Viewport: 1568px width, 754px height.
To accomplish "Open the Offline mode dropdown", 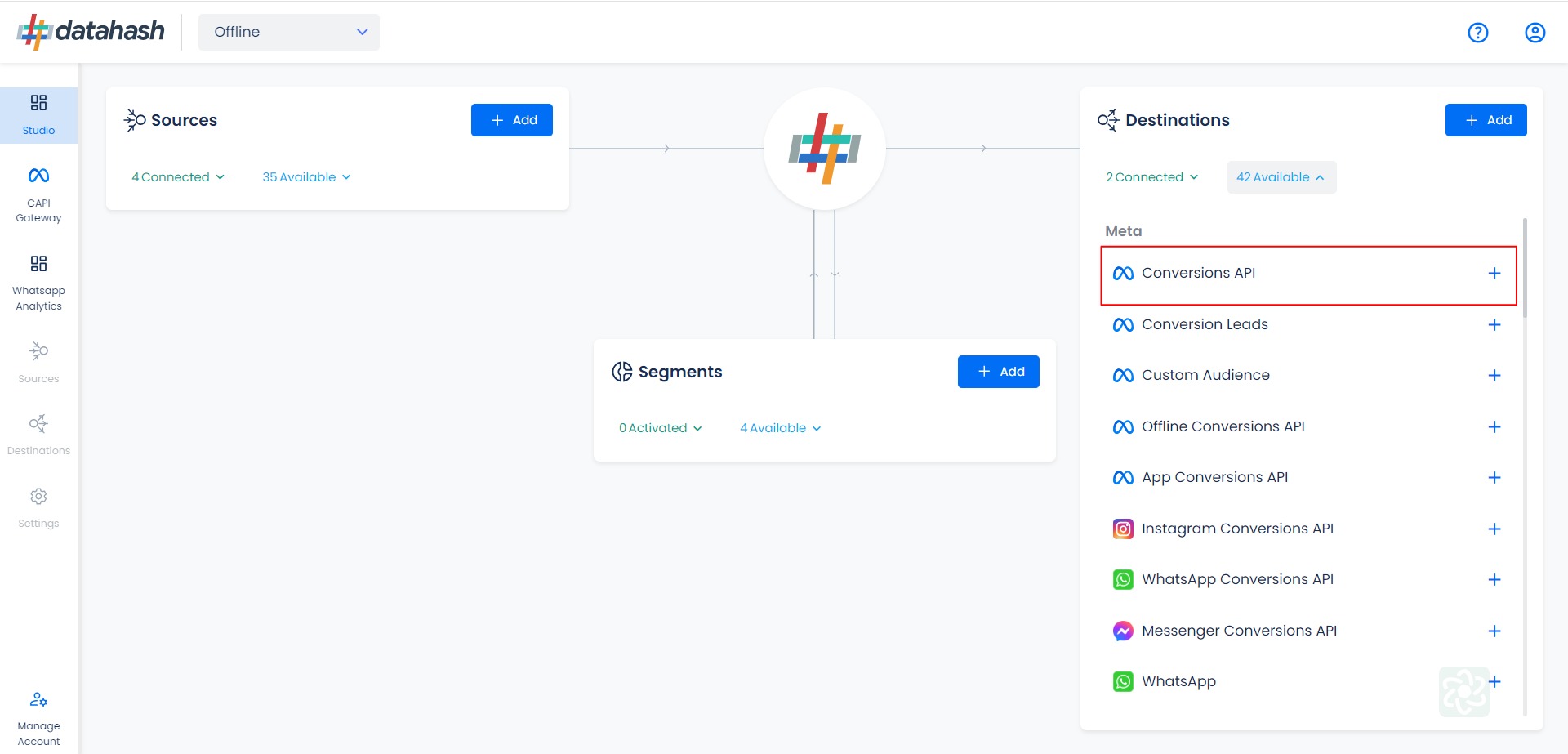I will [289, 32].
